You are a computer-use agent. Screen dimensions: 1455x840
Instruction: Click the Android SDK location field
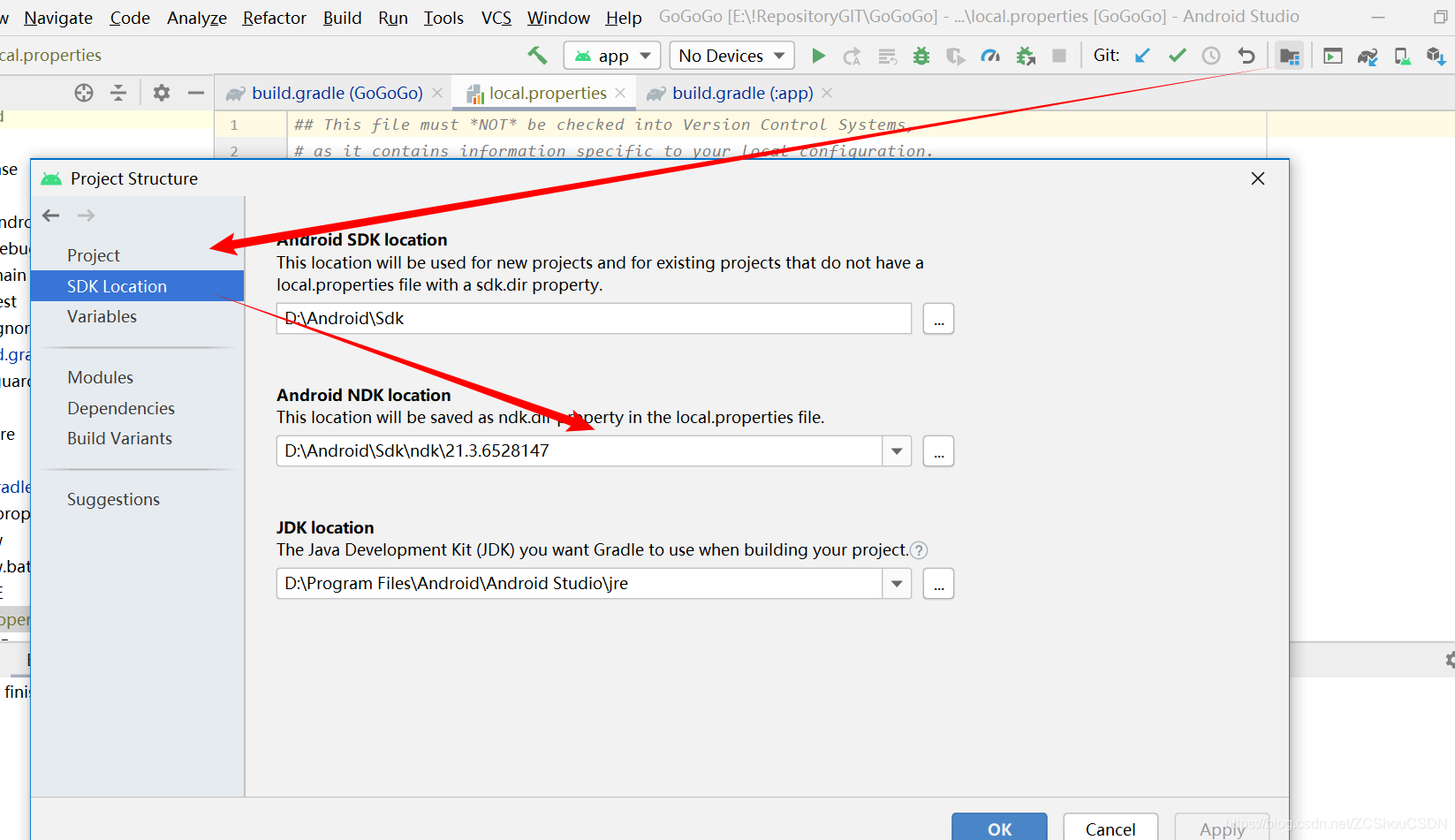594,319
